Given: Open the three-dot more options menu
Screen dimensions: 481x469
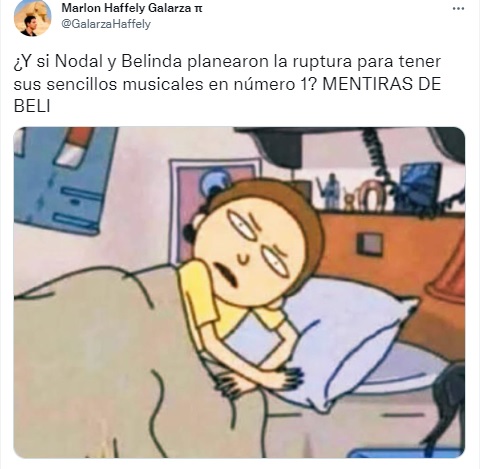Looking at the screenshot, I should (458, 9).
